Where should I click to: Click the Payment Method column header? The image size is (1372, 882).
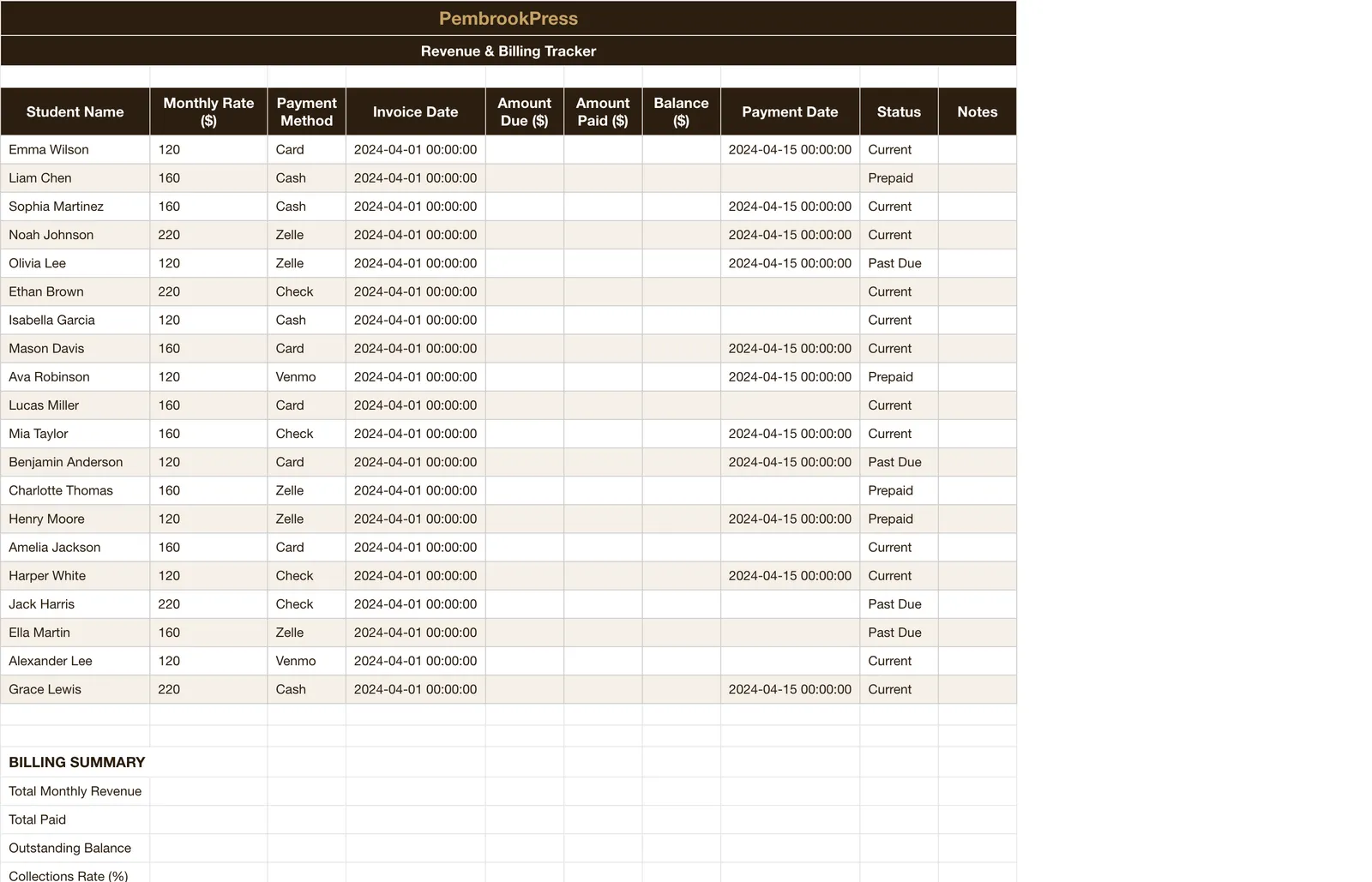(306, 111)
